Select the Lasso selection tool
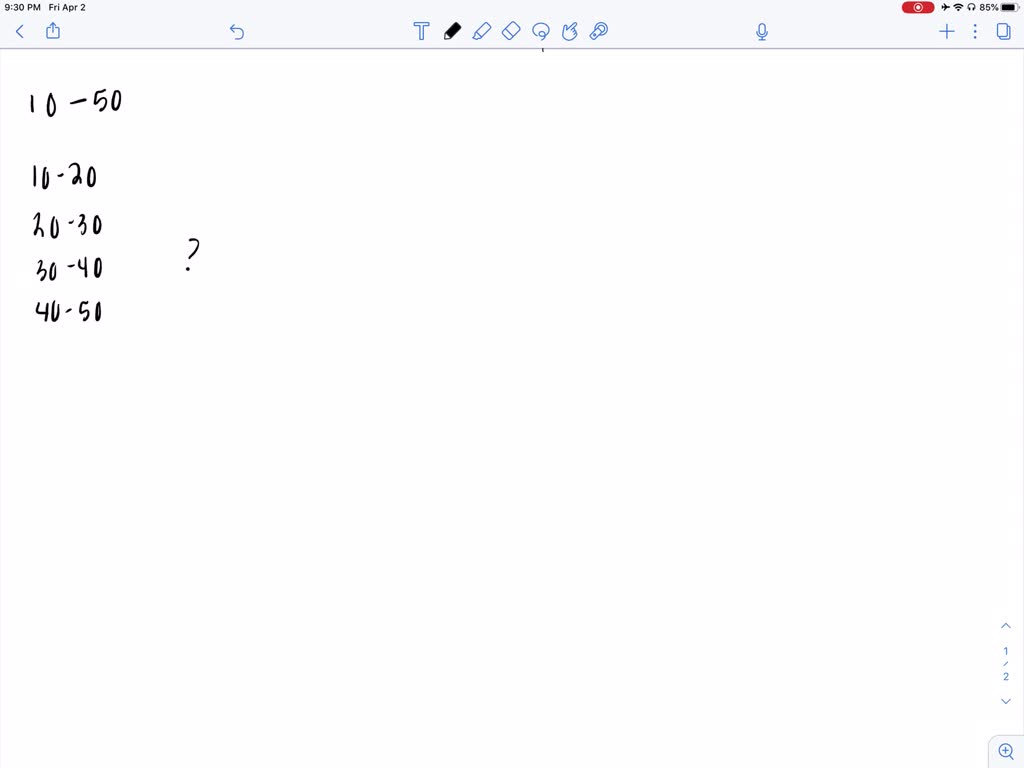The height and width of the screenshot is (768, 1024). click(541, 31)
